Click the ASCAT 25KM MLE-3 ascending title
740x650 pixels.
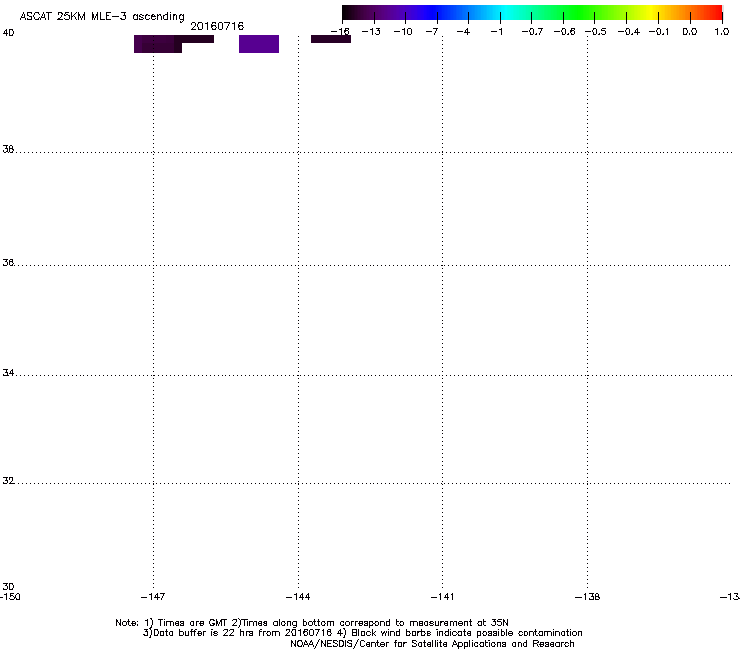[102, 17]
